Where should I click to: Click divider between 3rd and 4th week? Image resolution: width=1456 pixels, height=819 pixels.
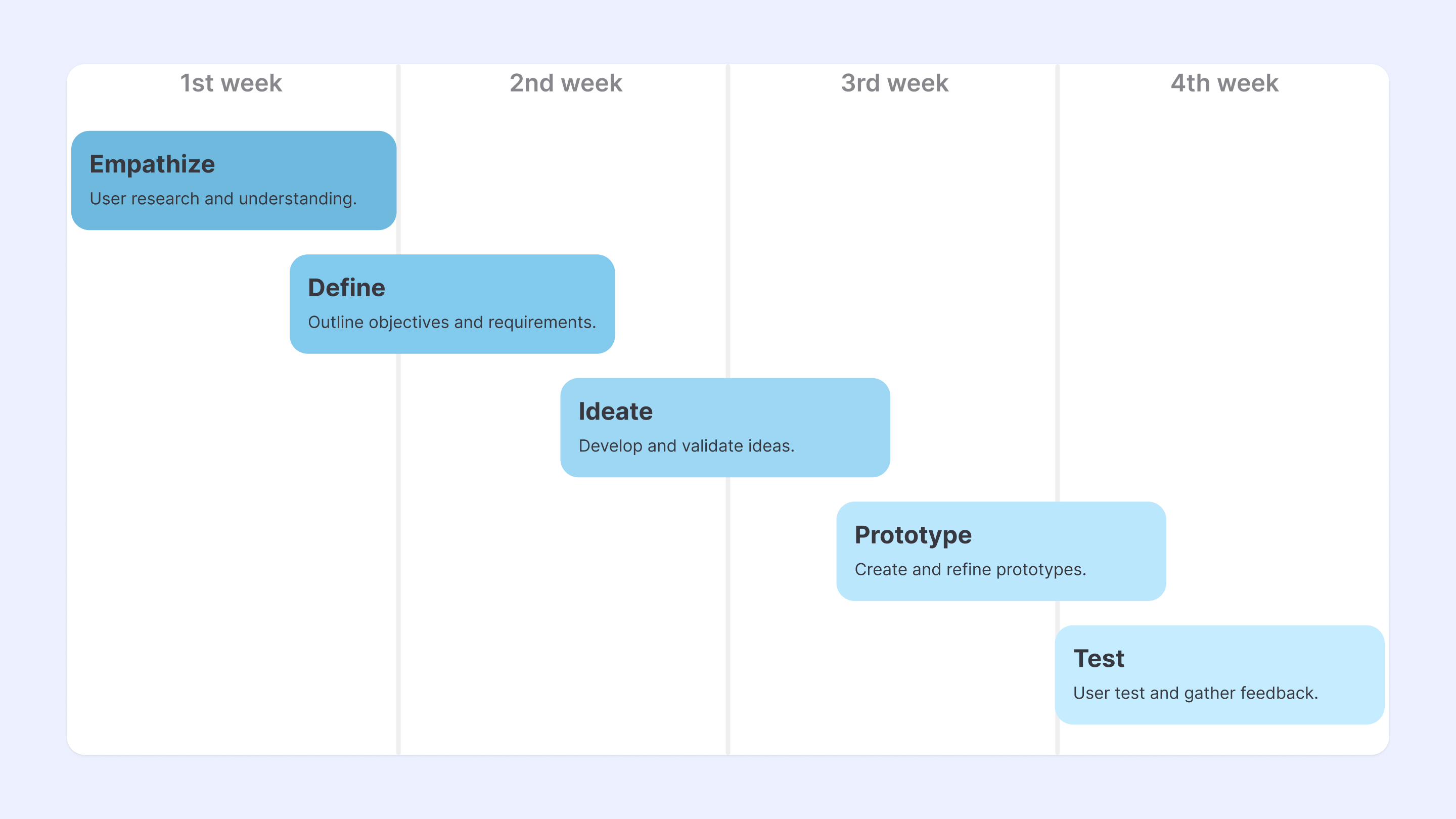click(1057, 283)
